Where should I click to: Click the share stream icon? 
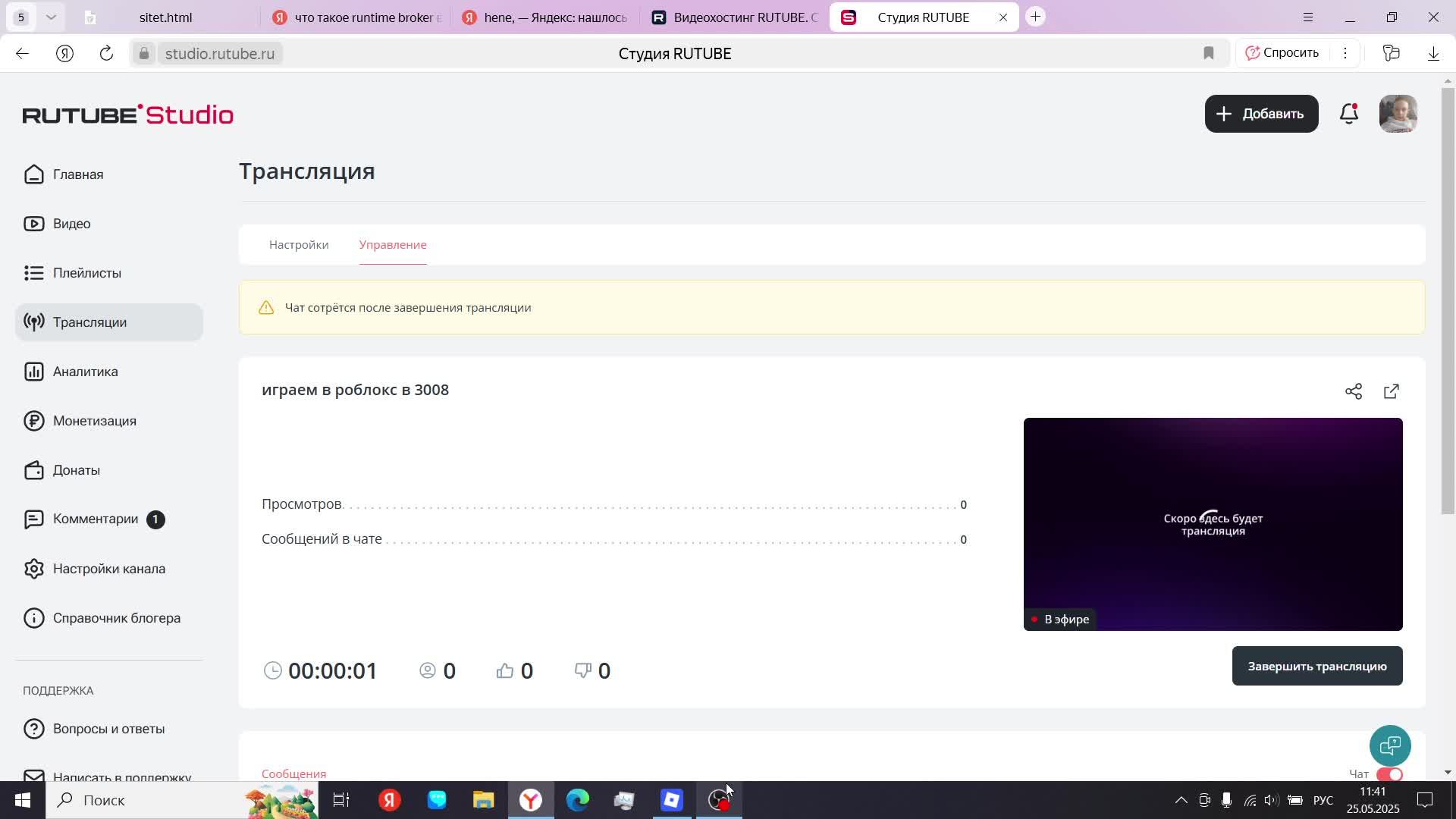tap(1354, 391)
